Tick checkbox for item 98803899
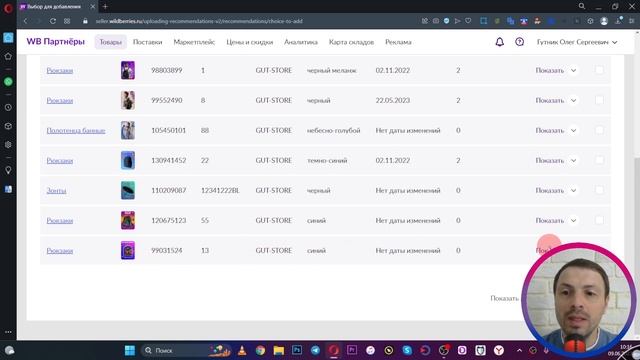Screen dimensions: 640x360 point(599,70)
